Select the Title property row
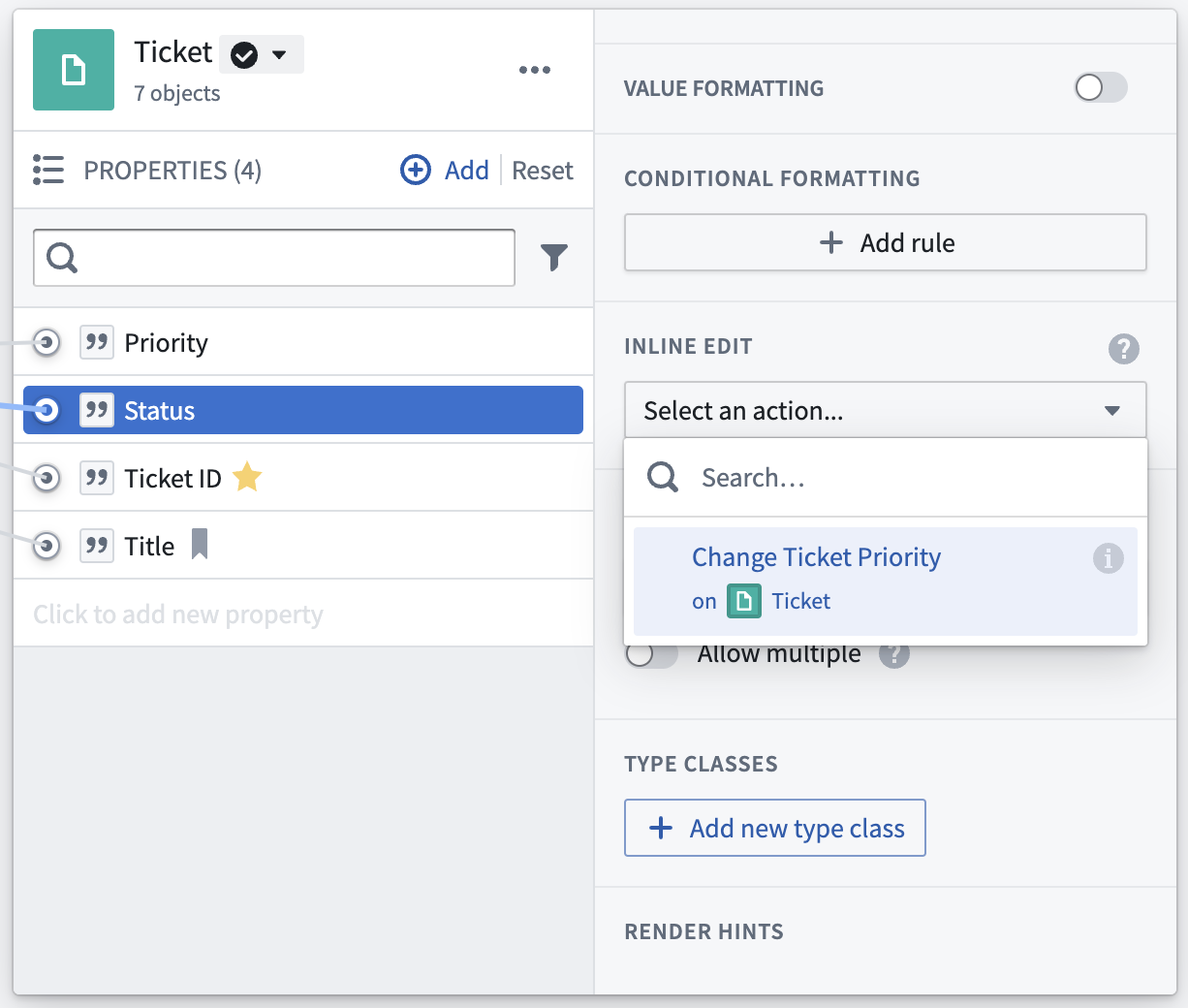Image resolution: width=1188 pixels, height=1008 pixels. click(303, 546)
